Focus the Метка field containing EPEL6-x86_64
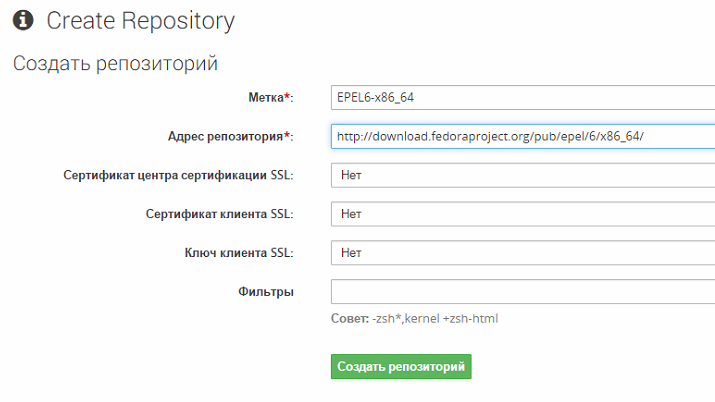The image size is (715, 402). 522,97
